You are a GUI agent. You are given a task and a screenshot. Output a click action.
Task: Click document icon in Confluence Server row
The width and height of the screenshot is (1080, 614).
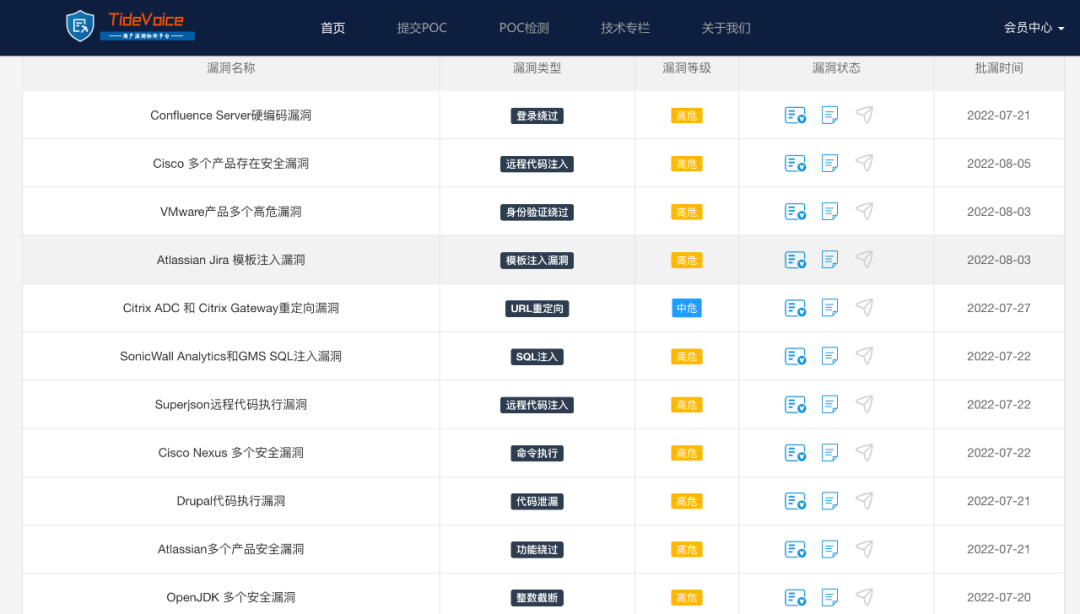(x=830, y=115)
